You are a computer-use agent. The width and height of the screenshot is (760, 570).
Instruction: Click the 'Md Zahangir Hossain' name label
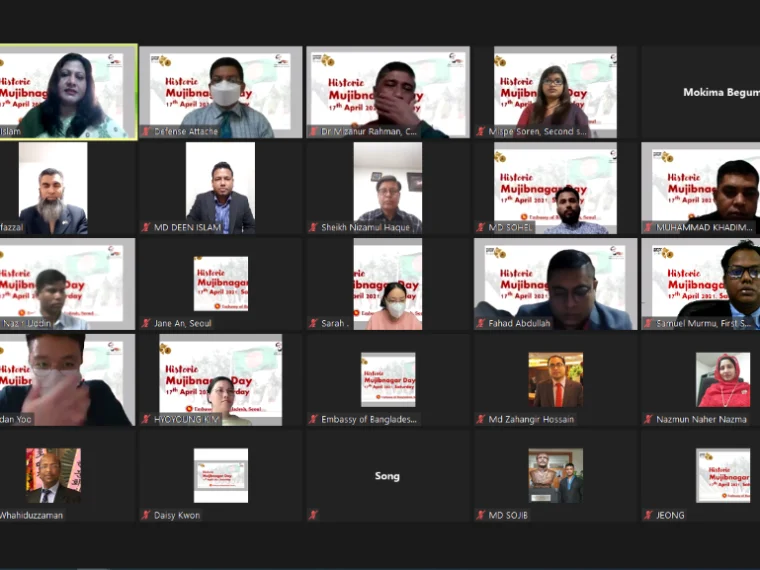(x=531, y=419)
